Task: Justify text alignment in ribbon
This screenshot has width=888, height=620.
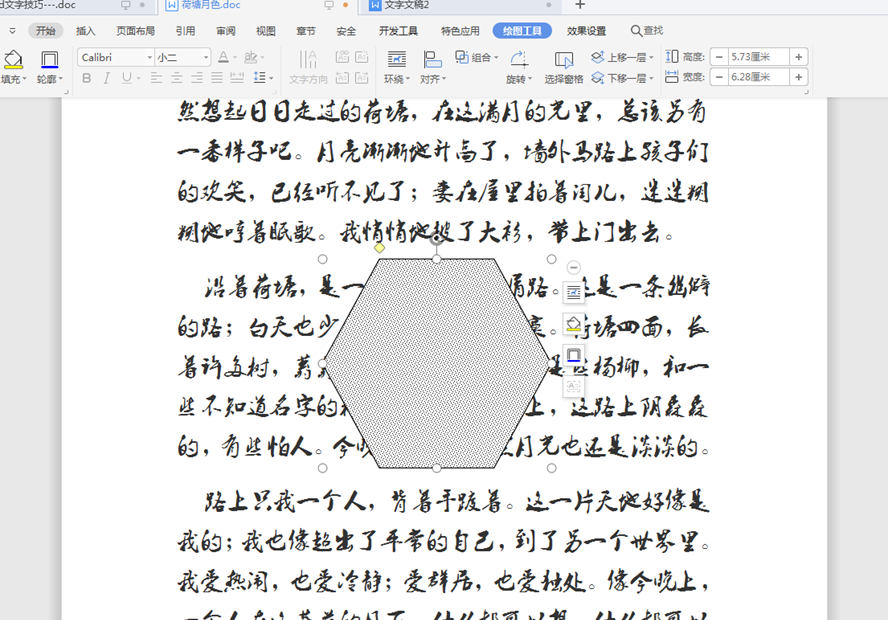Action: tap(217, 78)
